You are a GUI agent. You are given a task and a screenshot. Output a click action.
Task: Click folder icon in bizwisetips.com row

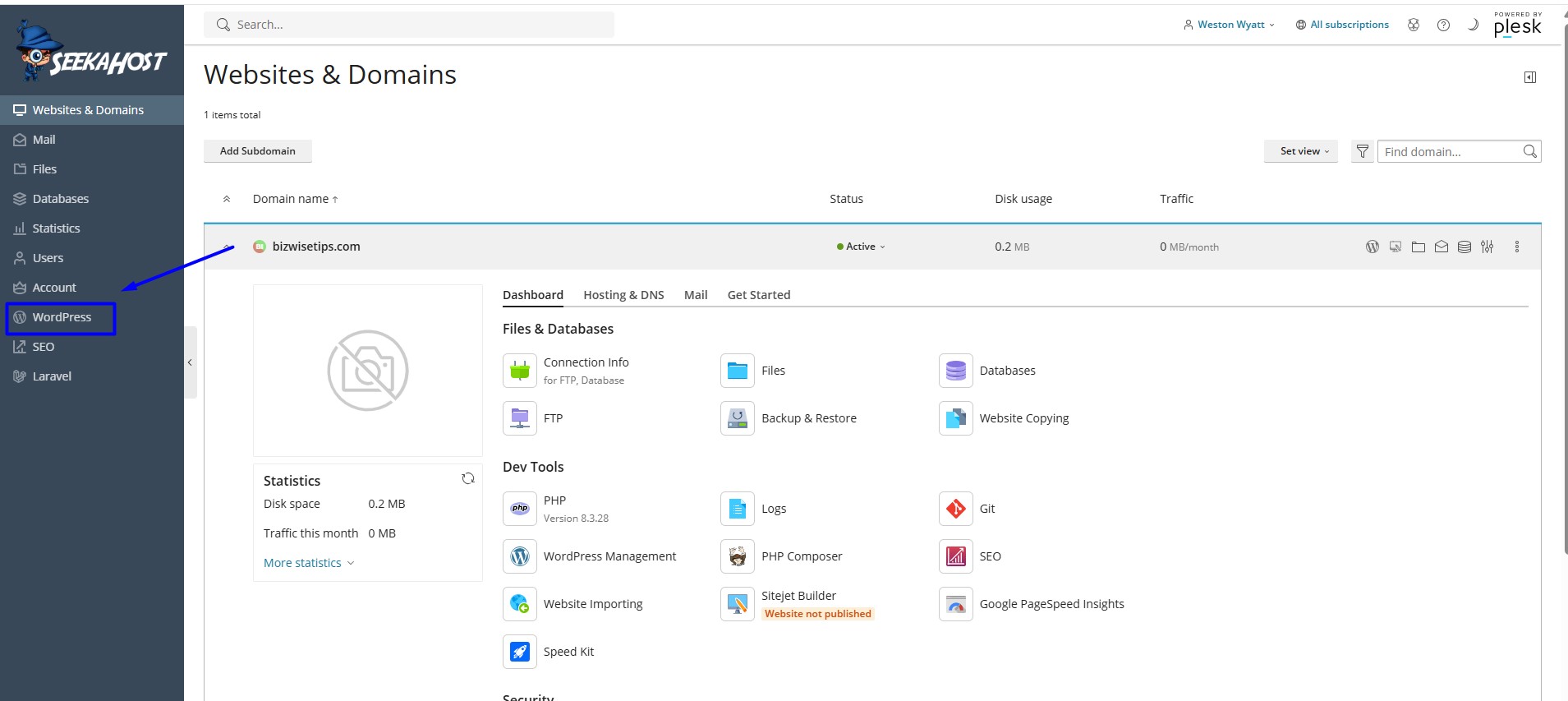pyautogui.click(x=1419, y=247)
